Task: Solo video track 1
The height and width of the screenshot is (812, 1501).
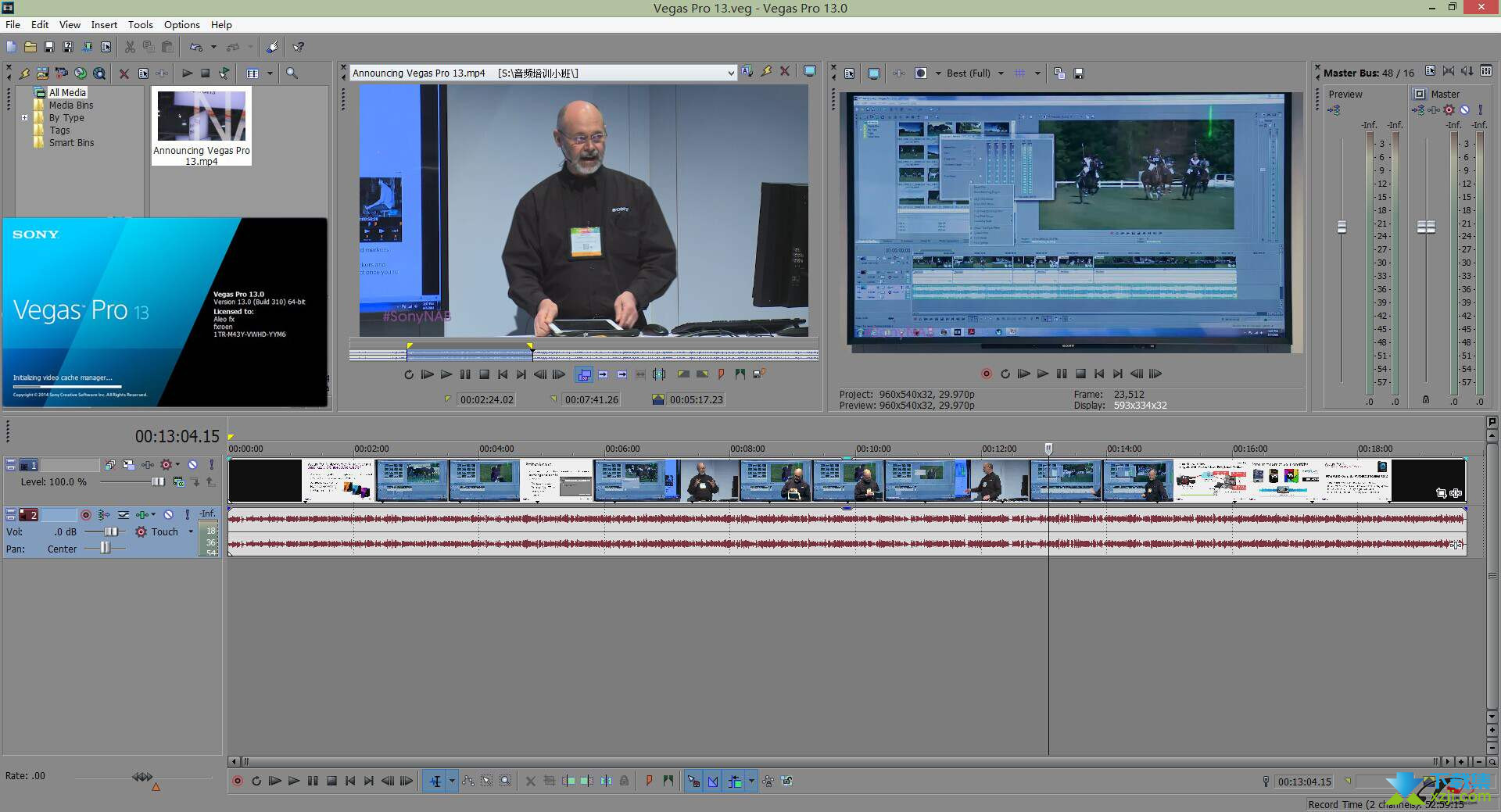Action: pos(211,464)
